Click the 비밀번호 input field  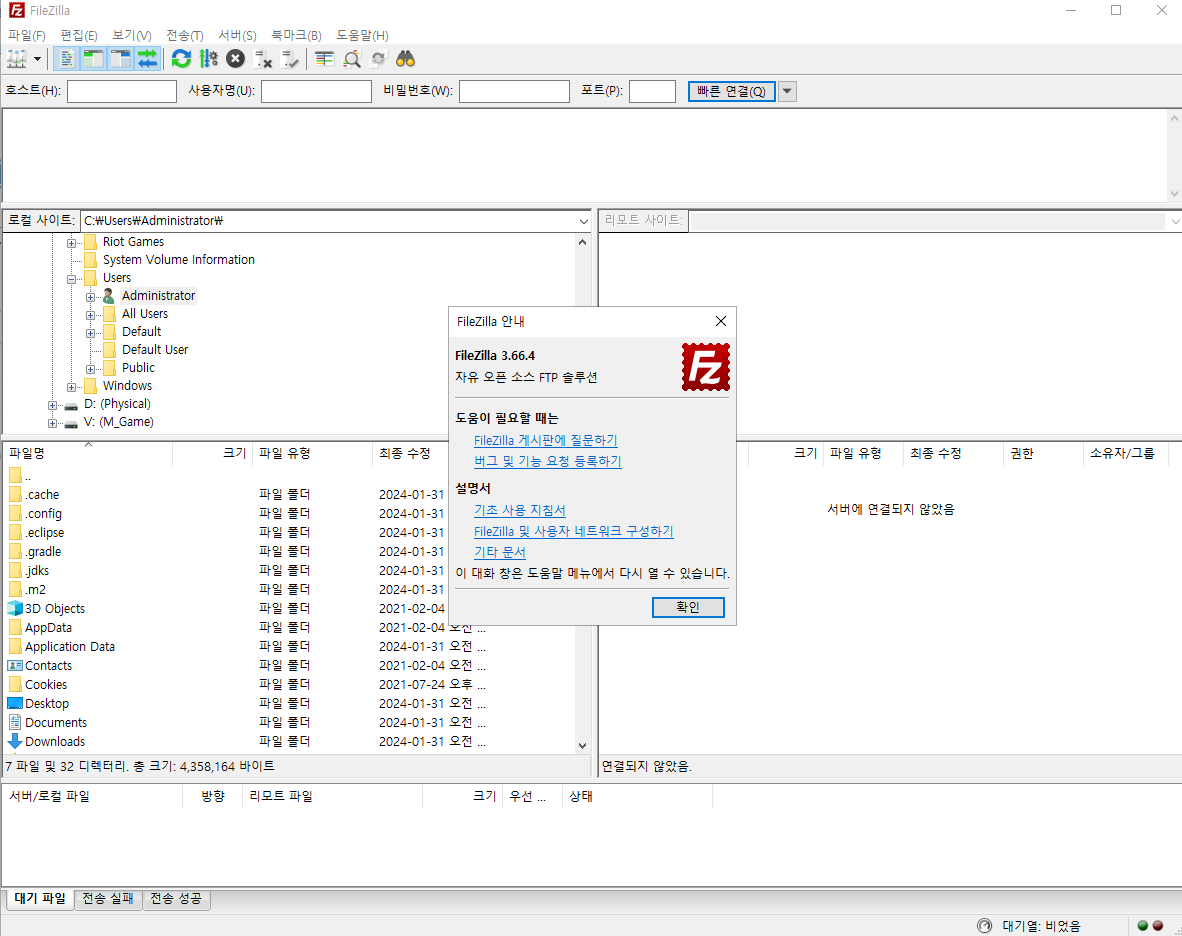pyautogui.click(x=514, y=91)
